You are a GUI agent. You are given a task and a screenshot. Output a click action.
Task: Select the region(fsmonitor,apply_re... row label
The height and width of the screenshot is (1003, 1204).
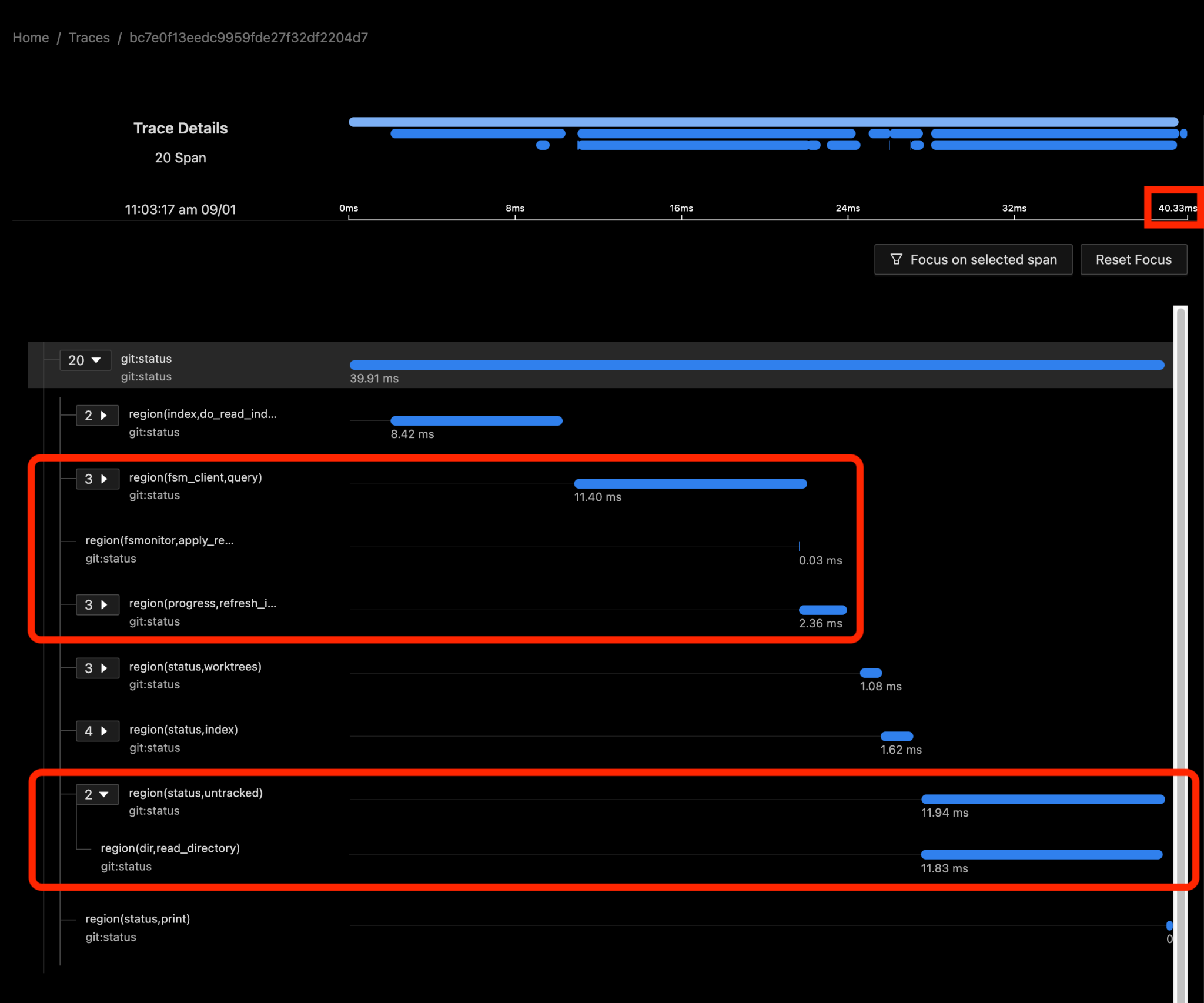click(x=159, y=540)
